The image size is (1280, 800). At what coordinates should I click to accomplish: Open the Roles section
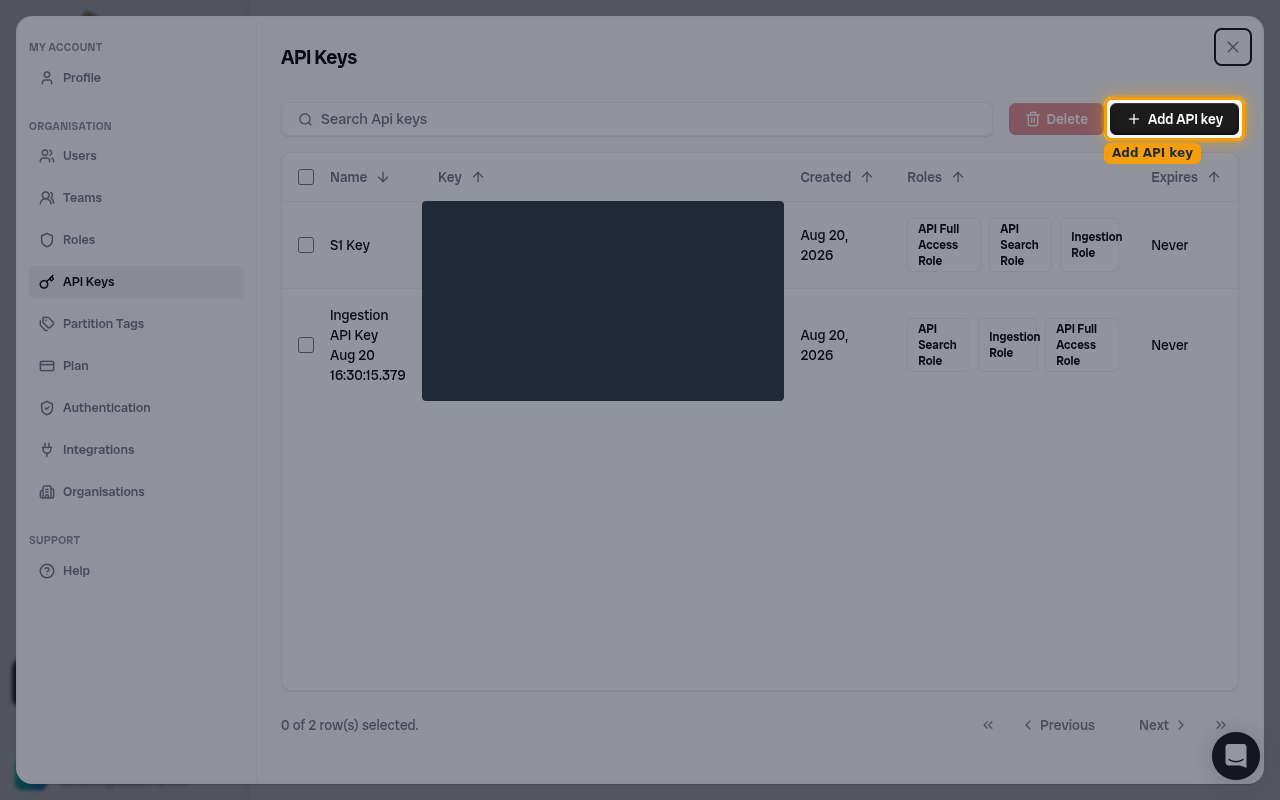136,240
